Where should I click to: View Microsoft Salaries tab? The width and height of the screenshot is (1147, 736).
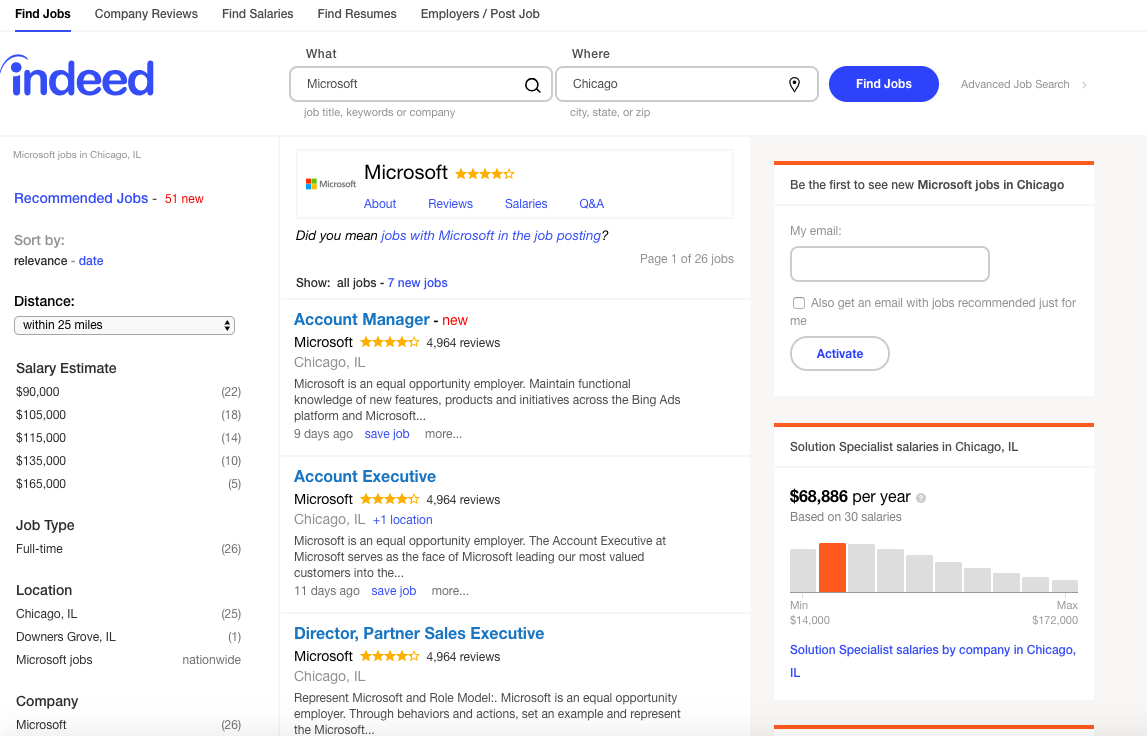(526, 204)
